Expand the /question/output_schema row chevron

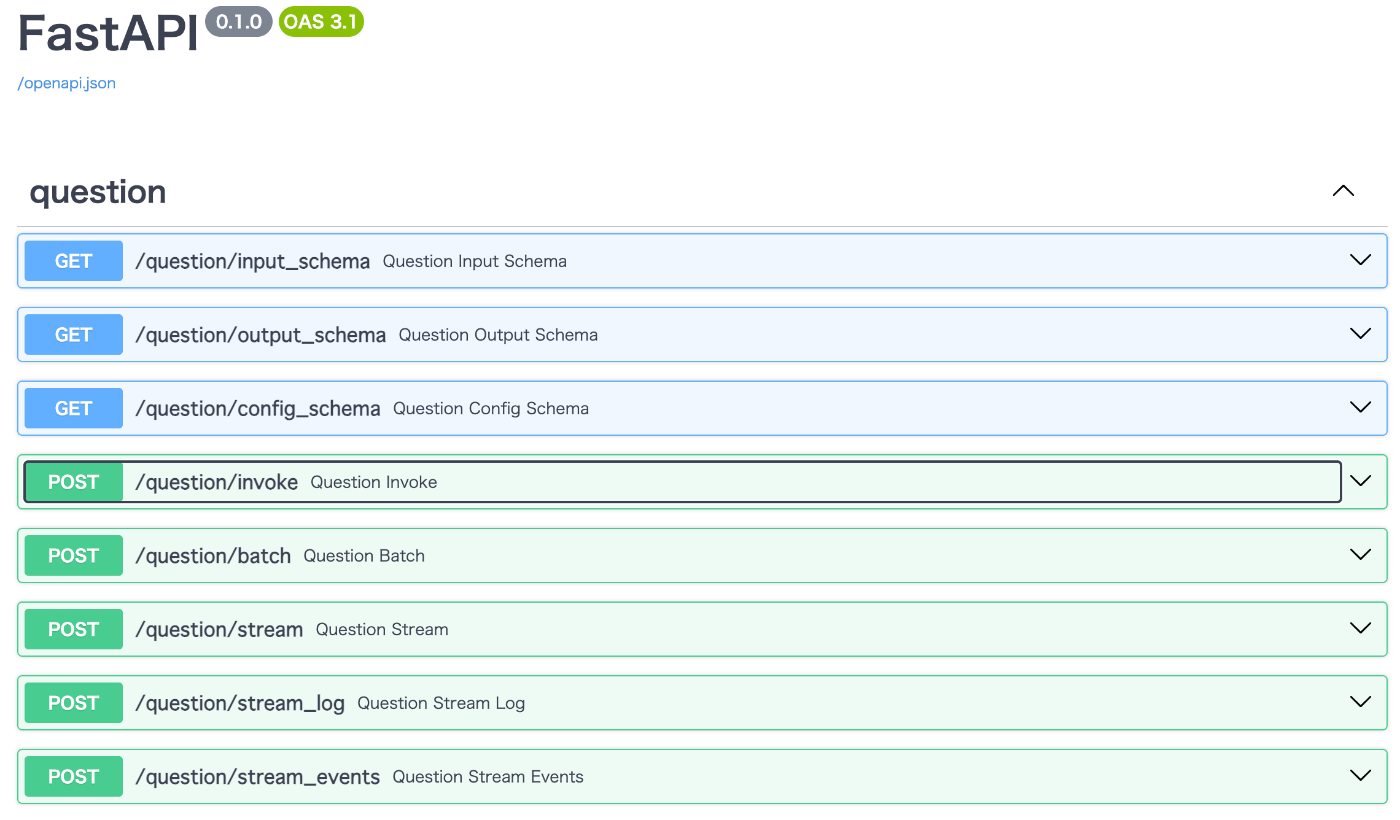[x=1360, y=334]
